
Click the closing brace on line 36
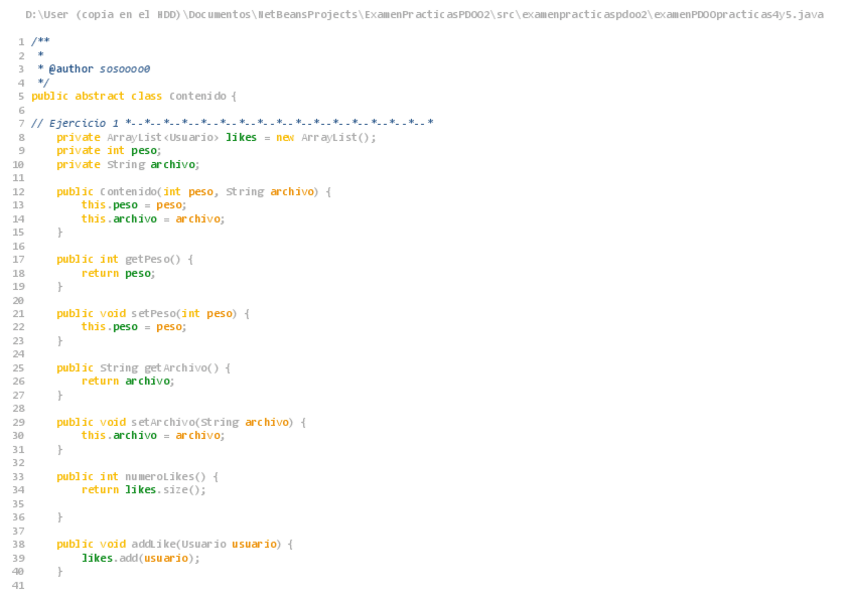pos(60,517)
